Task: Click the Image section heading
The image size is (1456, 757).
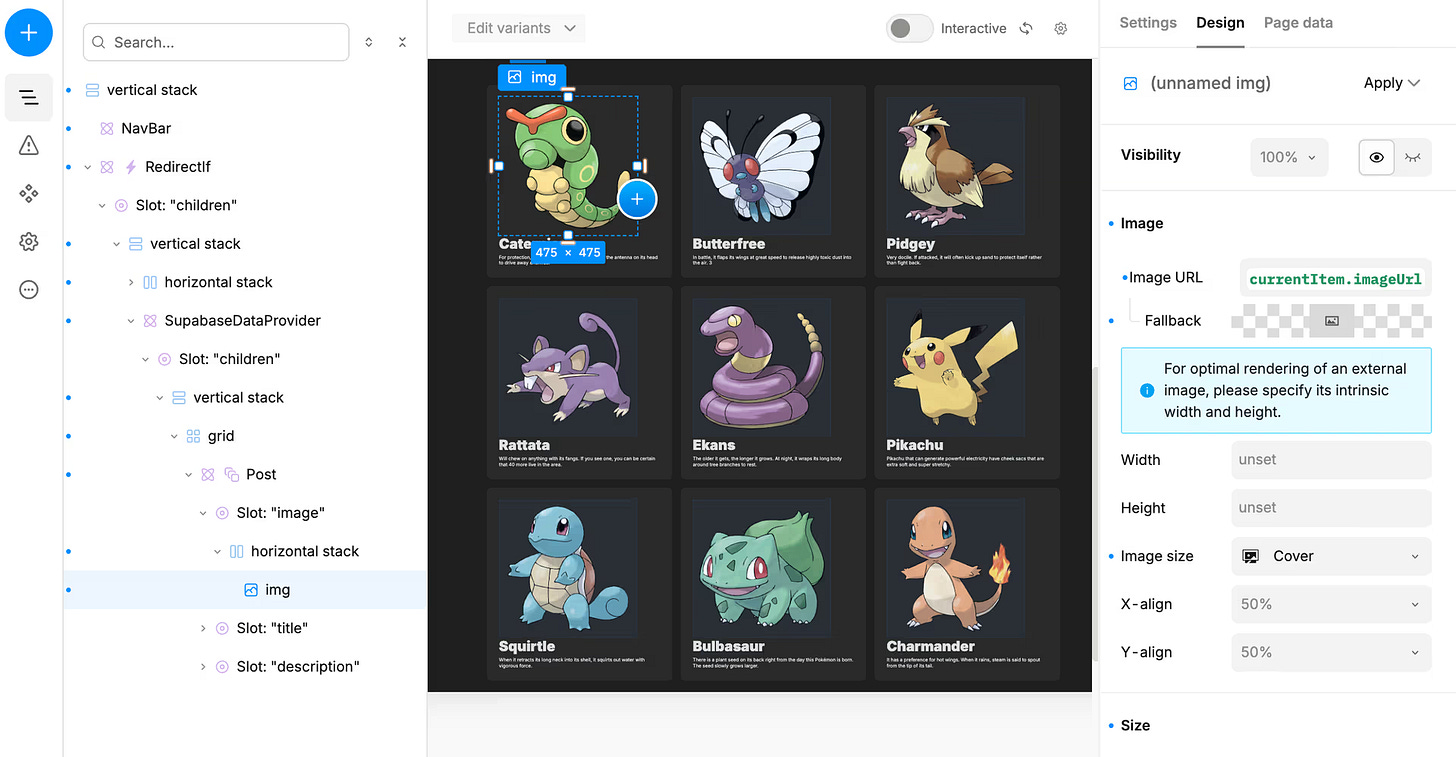Action: tap(1142, 224)
